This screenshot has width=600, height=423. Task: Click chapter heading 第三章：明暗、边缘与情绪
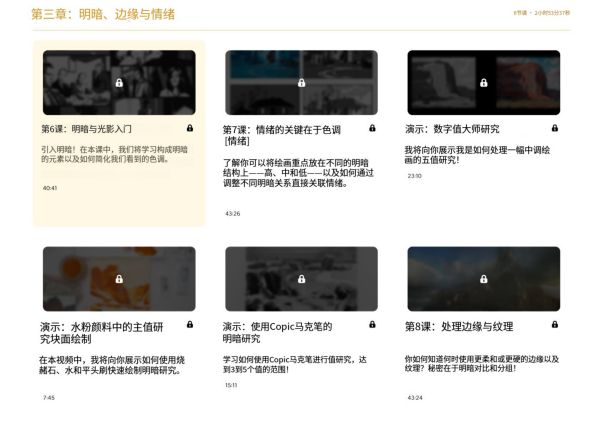(x=103, y=15)
